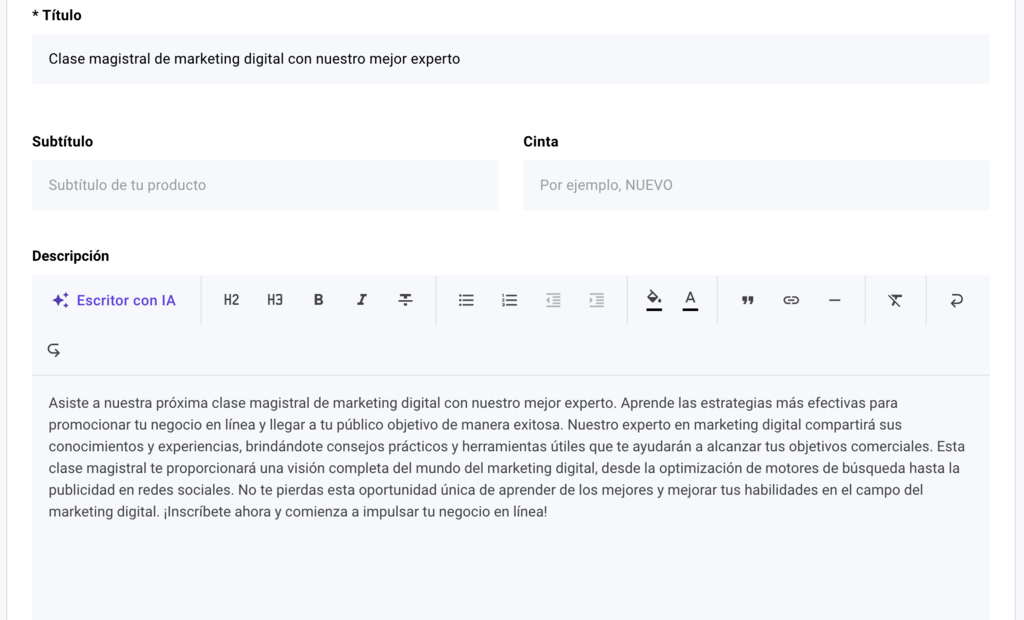This screenshot has width=1024, height=620.
Task: Redo the last change
Action: [x=957, y=299]
